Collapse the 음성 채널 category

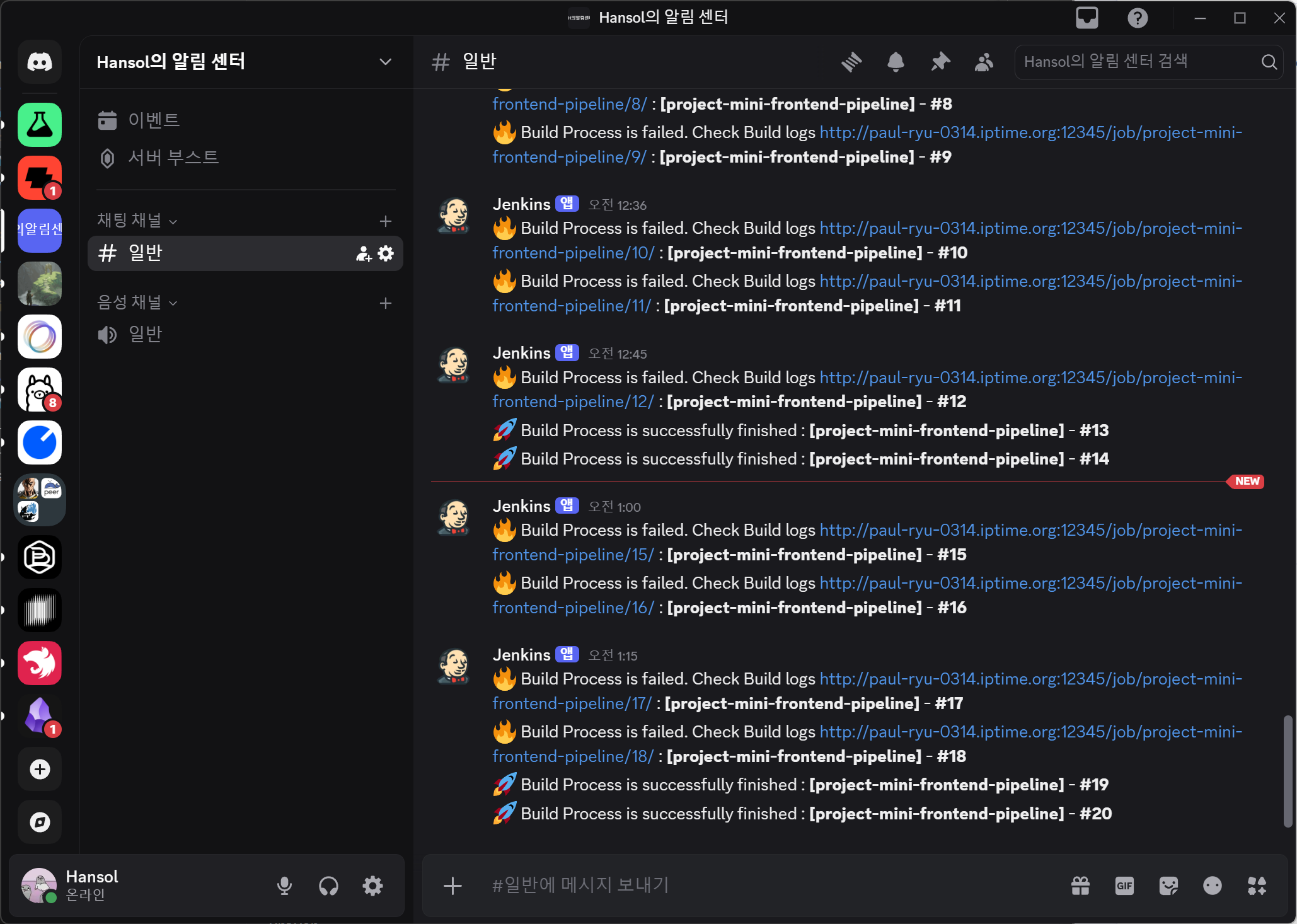pos(137,303)
